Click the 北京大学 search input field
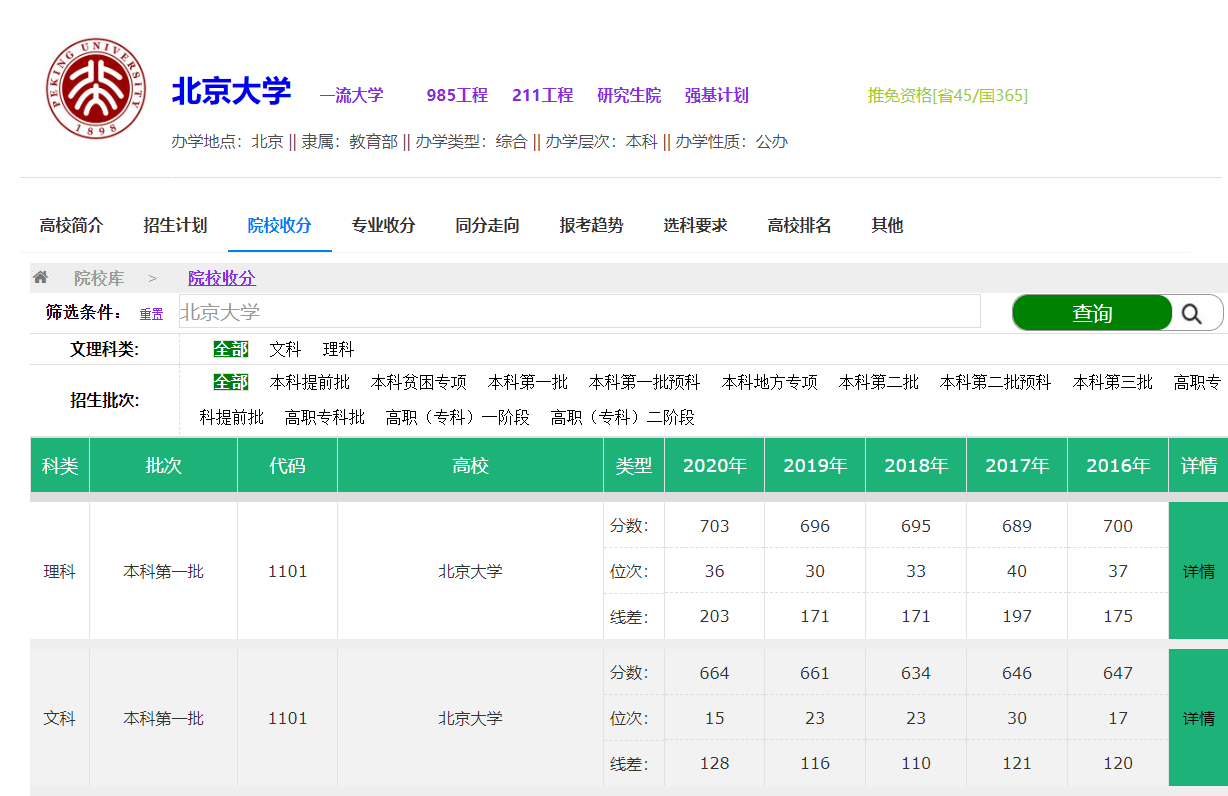This screenshot has width=1228, height=796. [579, 312]
